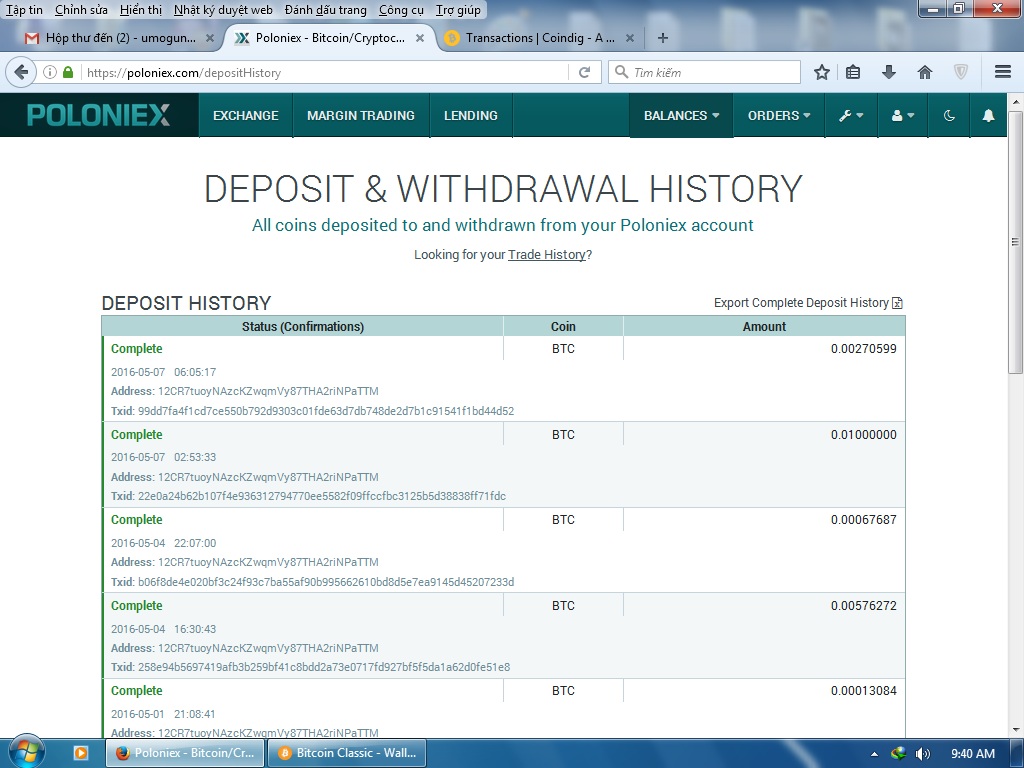Open the Nhật ký duyệt web menu
Screen dimensions: 1024x768
[223, 10]
